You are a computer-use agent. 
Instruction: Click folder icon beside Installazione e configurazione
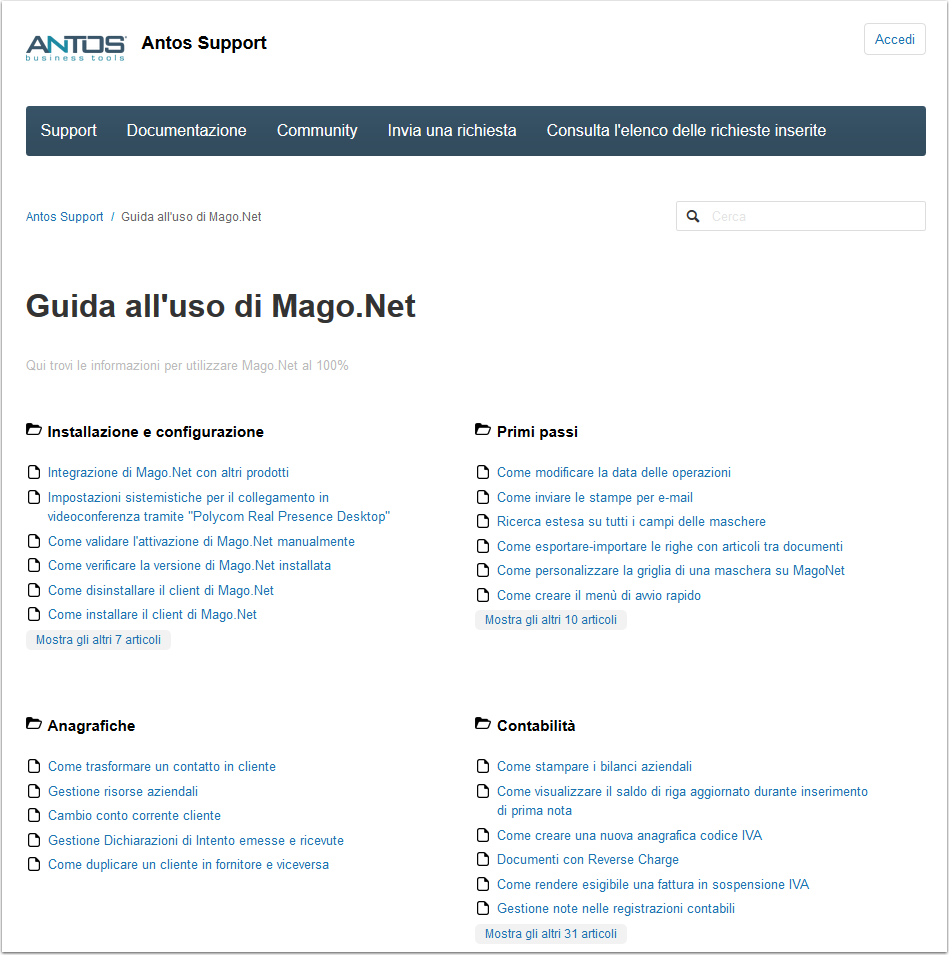[x=34, y=430]
